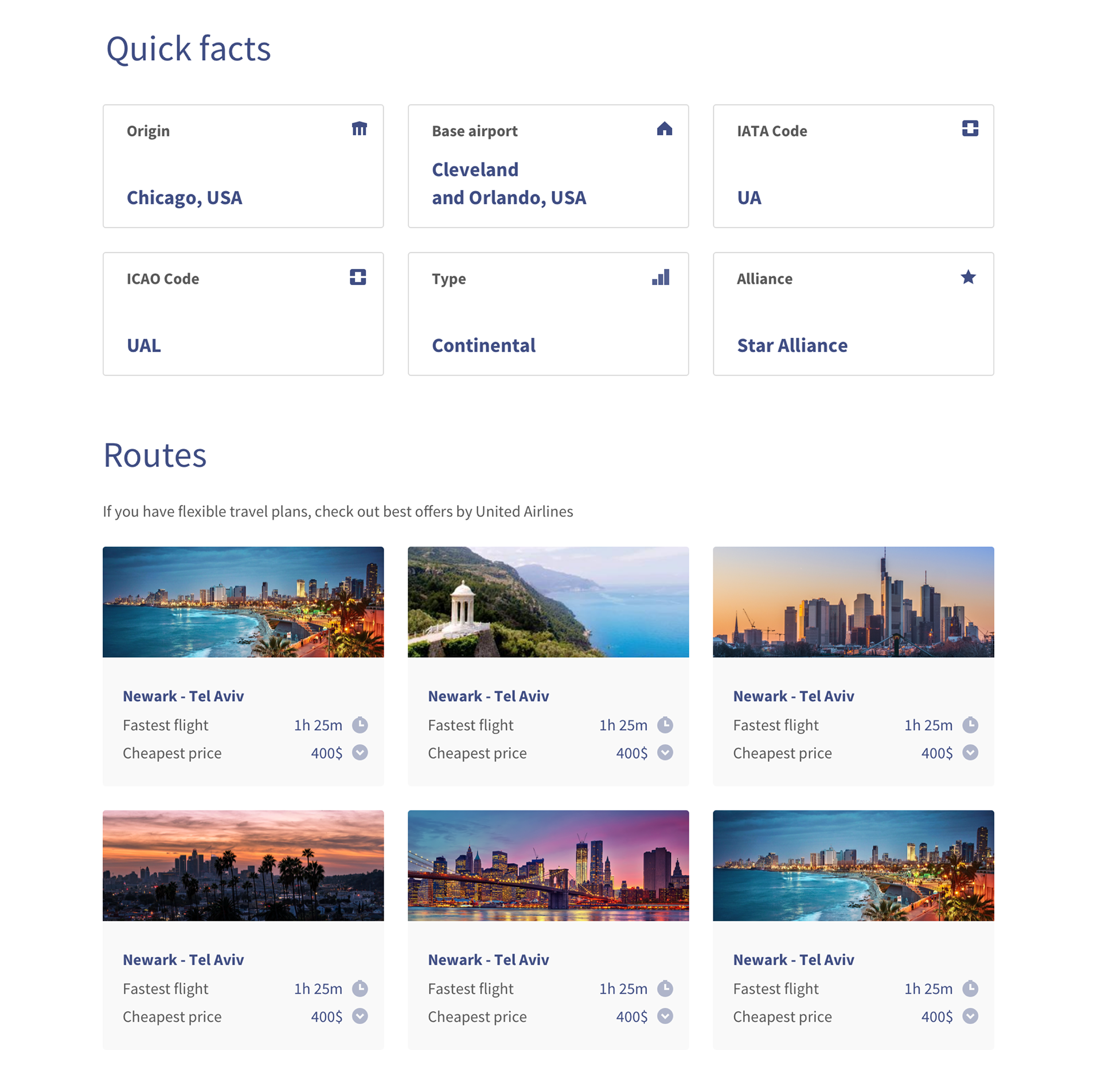Expand price chevron on the Frankfurt skyline card

970,752
